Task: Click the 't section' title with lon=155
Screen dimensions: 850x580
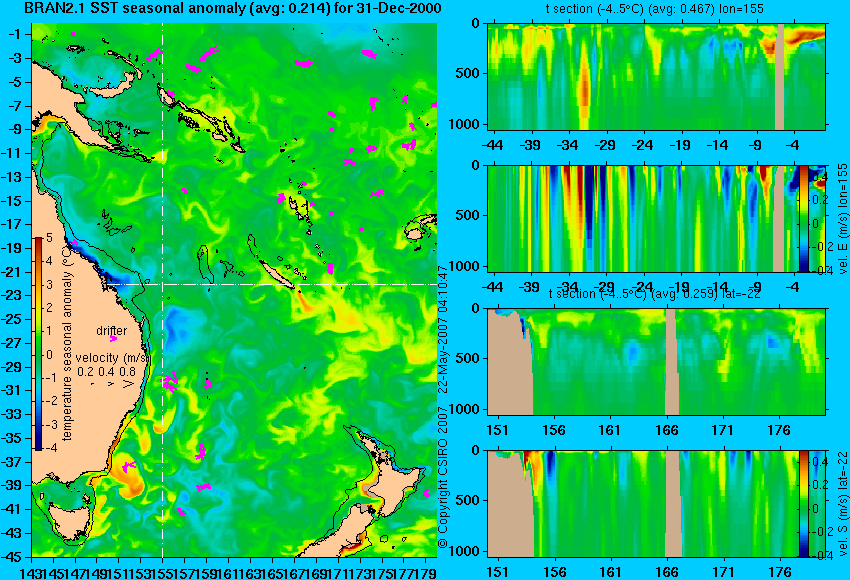Action: pos(655,9)
